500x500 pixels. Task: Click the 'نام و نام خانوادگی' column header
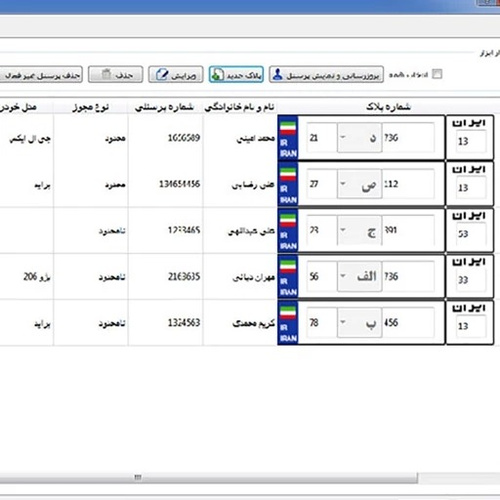(x=240, y=107)
